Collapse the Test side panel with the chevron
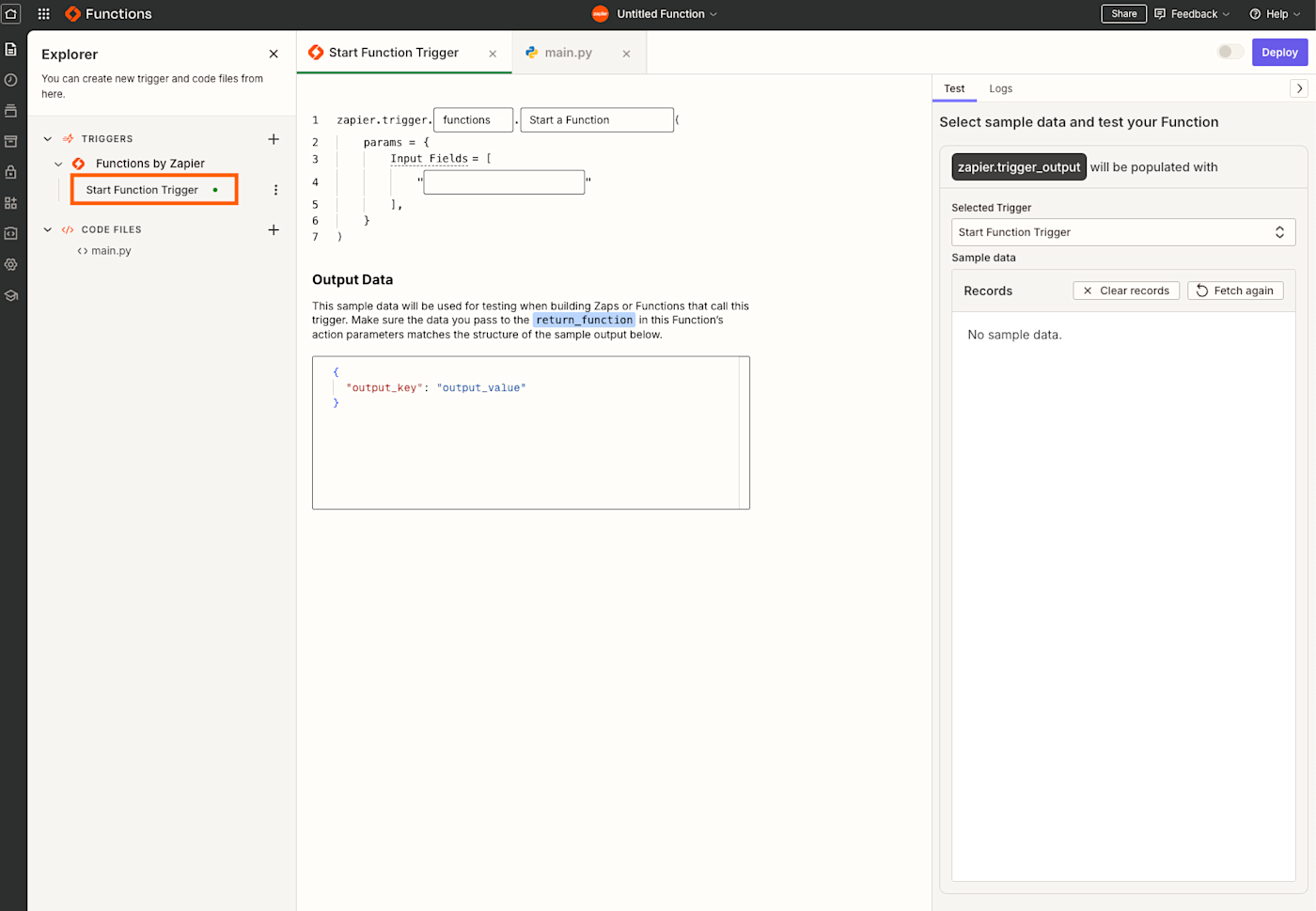The image size is (1316, 911). 1299,88
